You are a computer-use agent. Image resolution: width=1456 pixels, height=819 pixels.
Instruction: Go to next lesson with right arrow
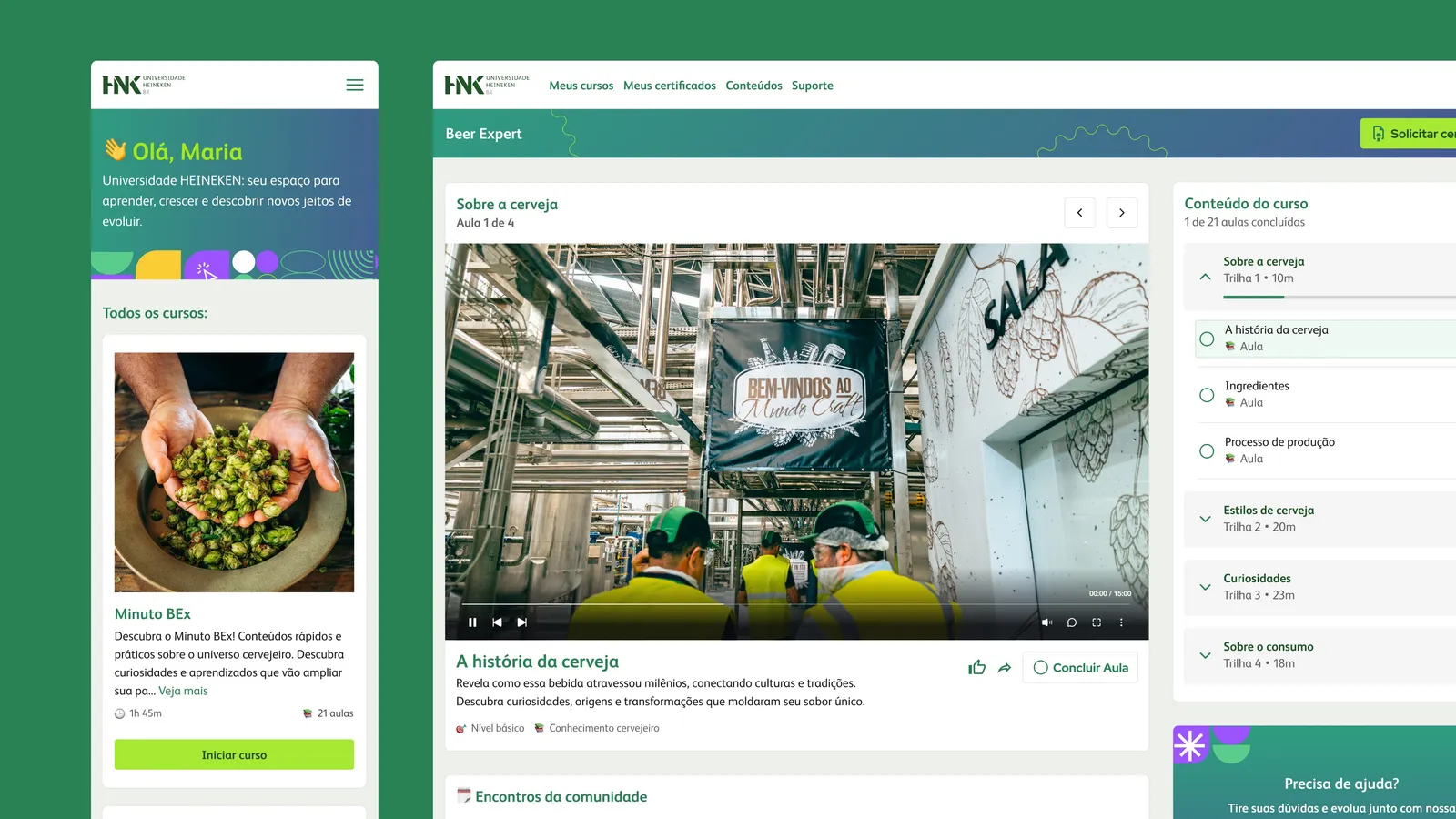(x=1122, y=213)
